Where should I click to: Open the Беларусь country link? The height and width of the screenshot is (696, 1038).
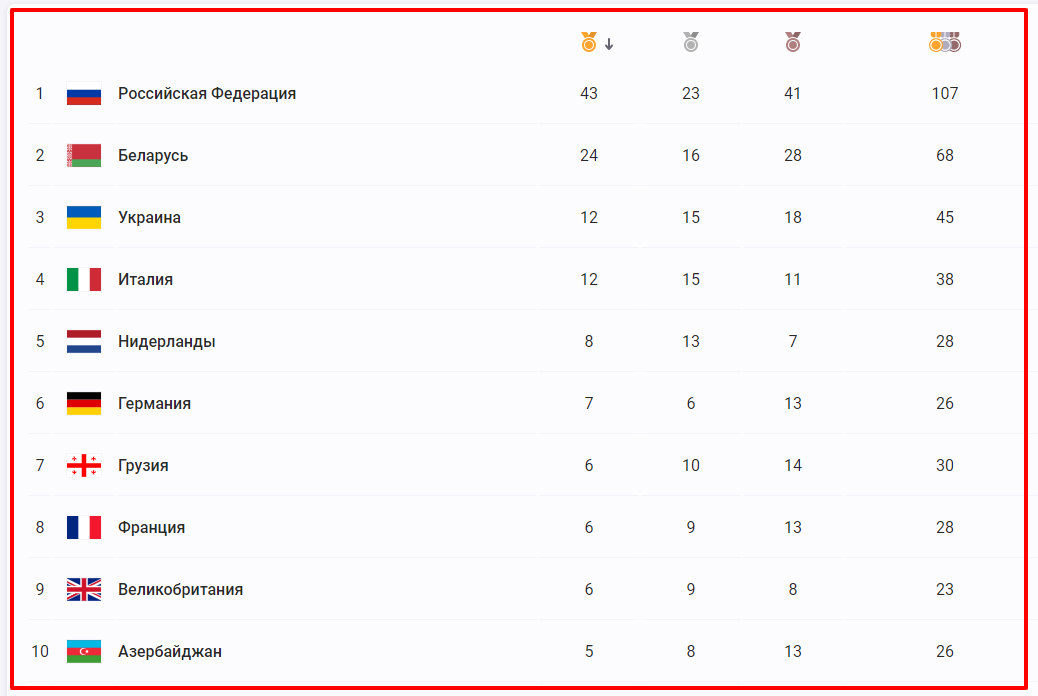[153, 156]
